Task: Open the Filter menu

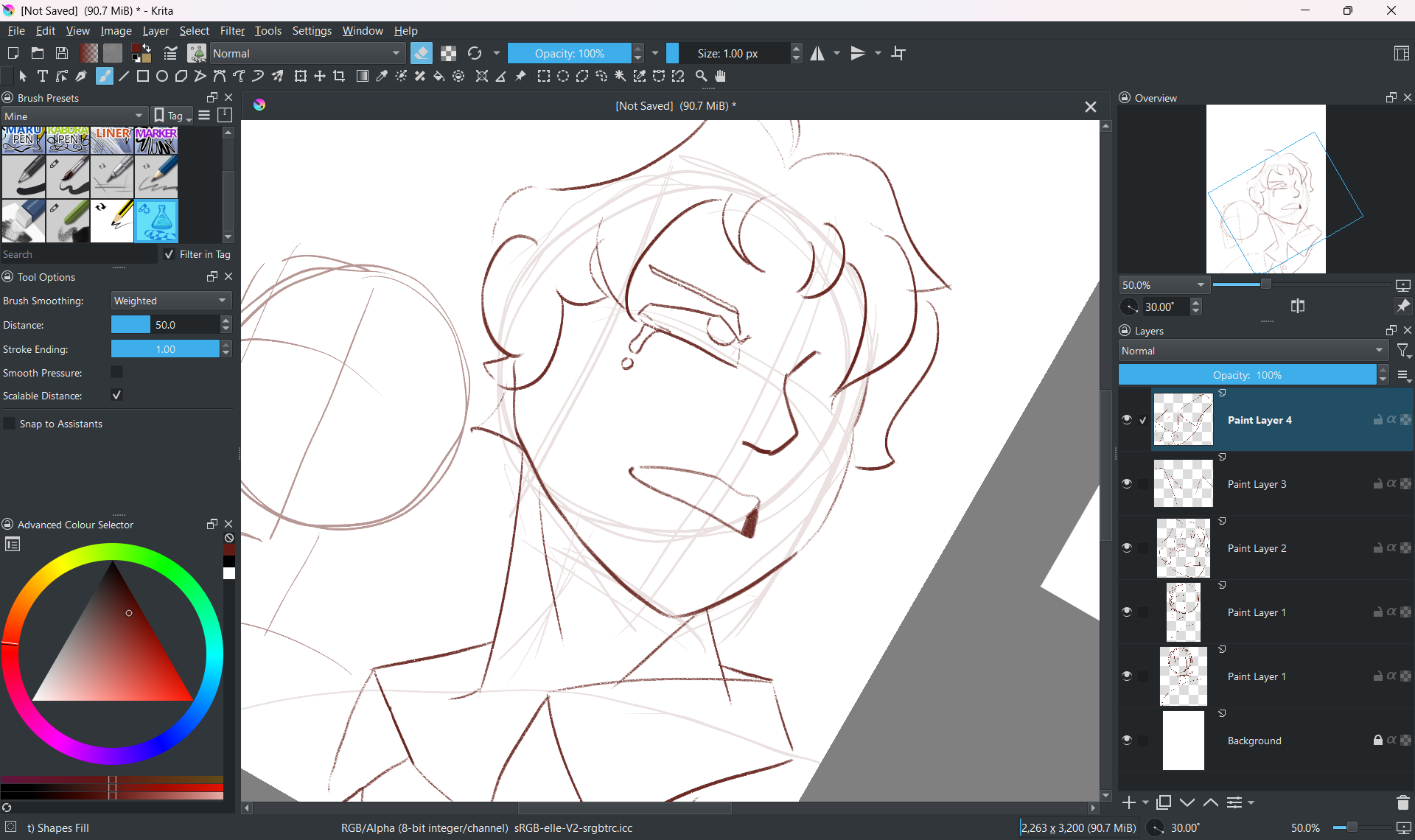Action: coord(232,31)
